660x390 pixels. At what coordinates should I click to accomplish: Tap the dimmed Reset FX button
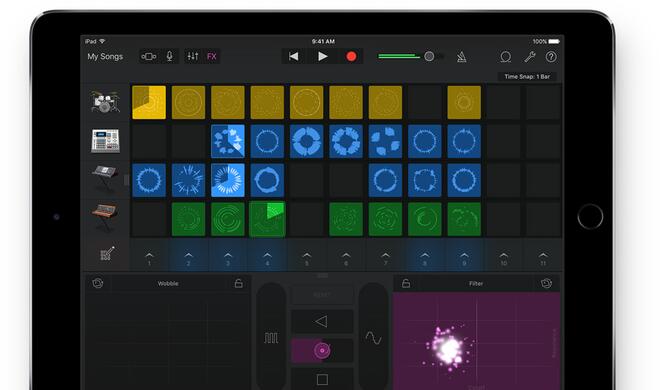click(x=322, y=295)
